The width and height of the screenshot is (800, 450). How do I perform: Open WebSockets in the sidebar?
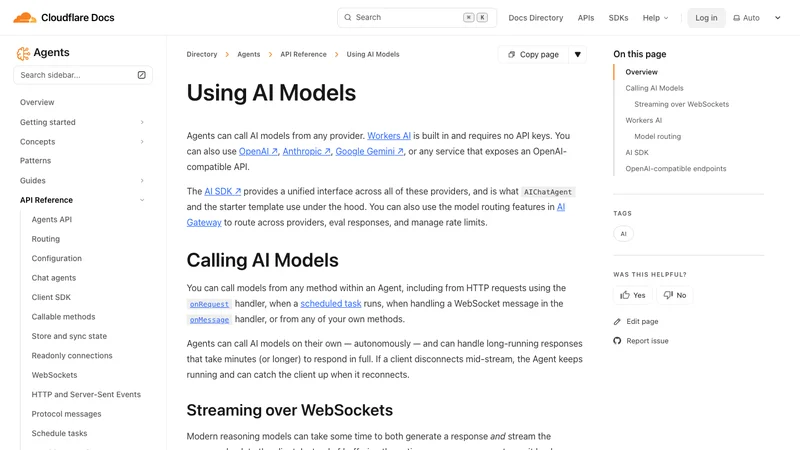click(54, 375)
